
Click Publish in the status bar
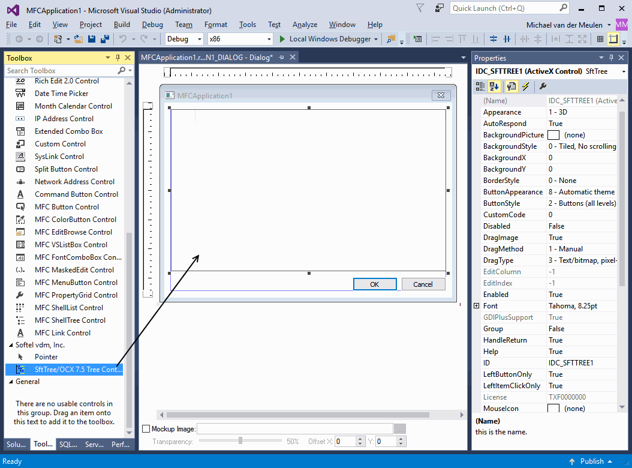(x=592, y=461)
